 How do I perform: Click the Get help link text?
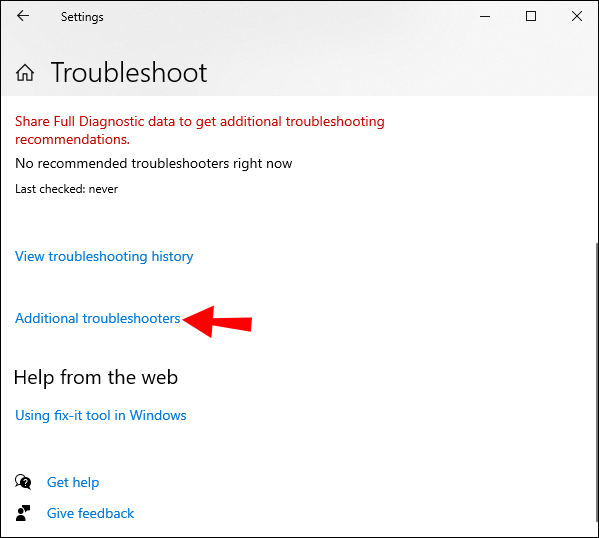click(x=73, y=482)
